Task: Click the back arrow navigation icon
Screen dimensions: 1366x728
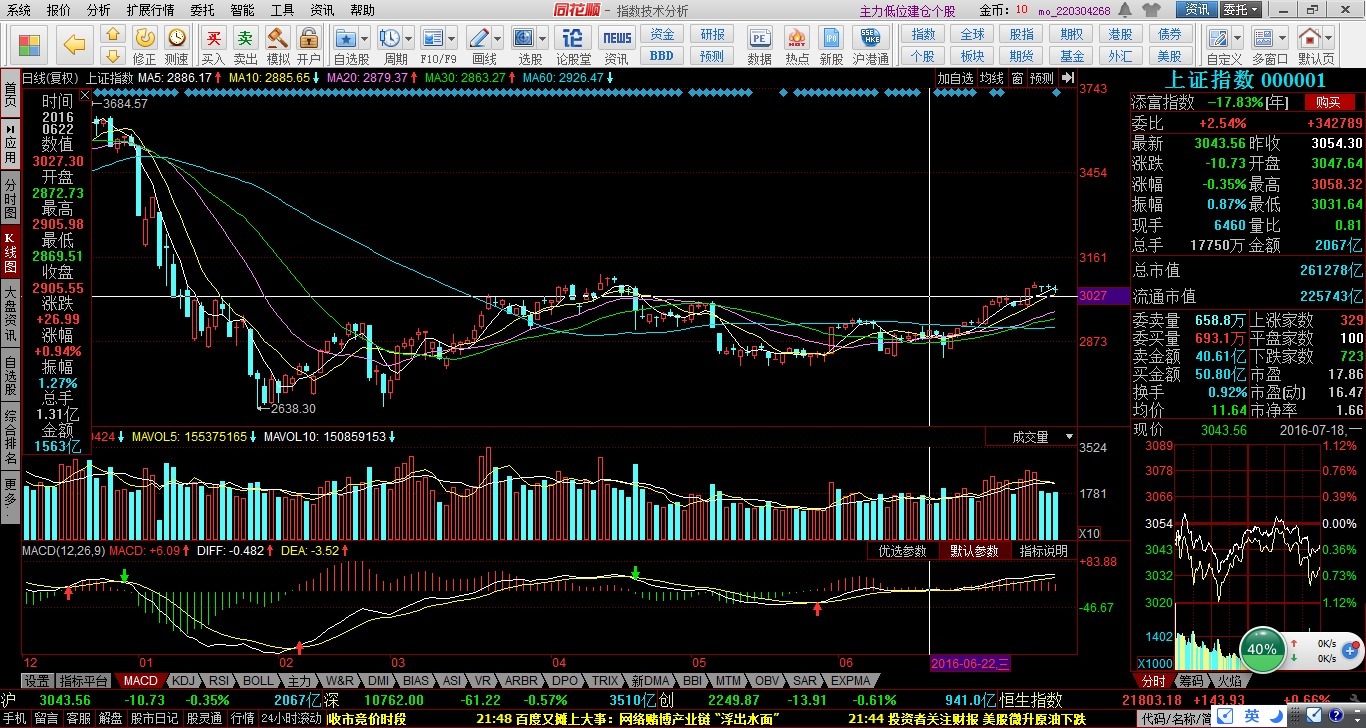Action: tap(73, 45)
